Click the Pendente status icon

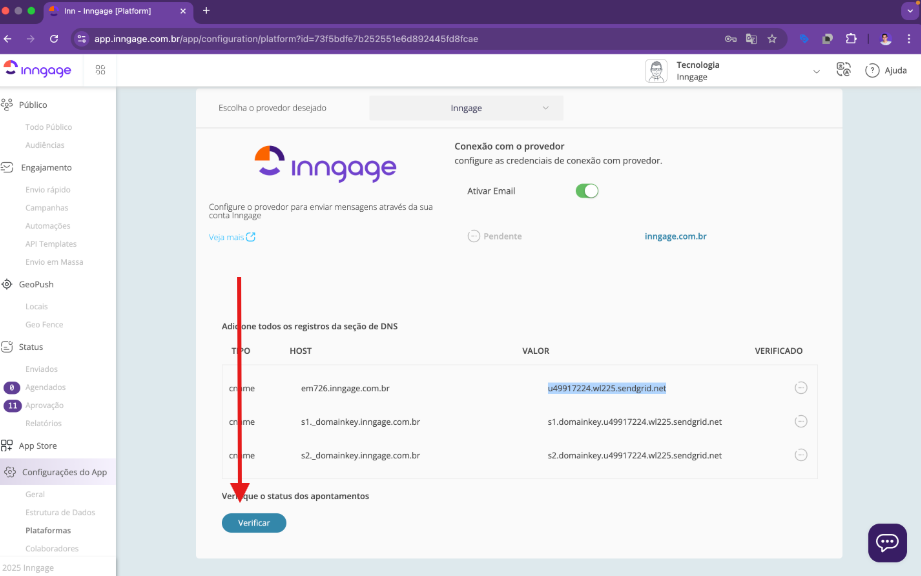click(473, 236)
